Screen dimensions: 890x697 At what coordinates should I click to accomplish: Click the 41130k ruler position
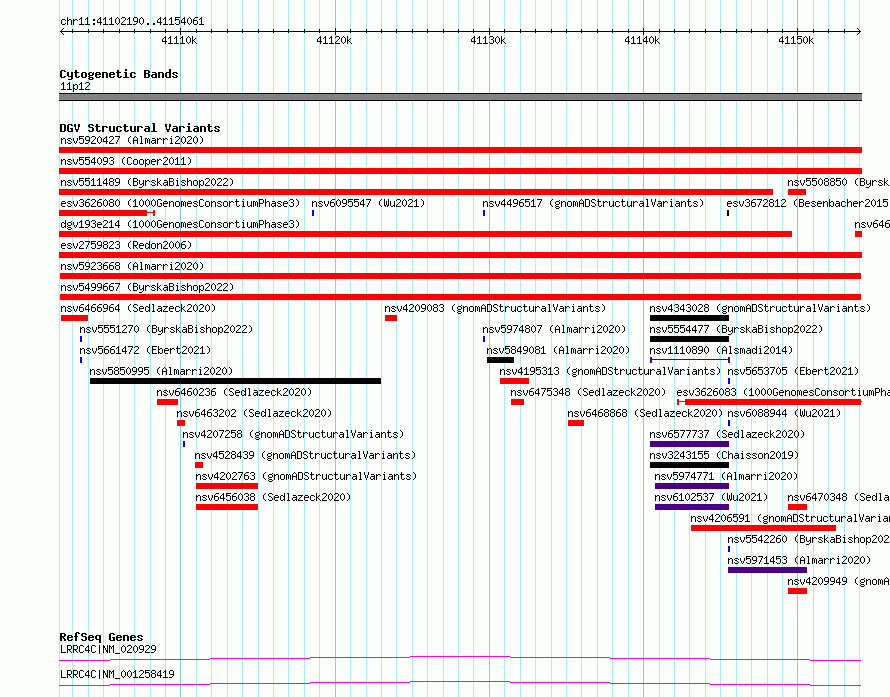(x=488, y=40)
